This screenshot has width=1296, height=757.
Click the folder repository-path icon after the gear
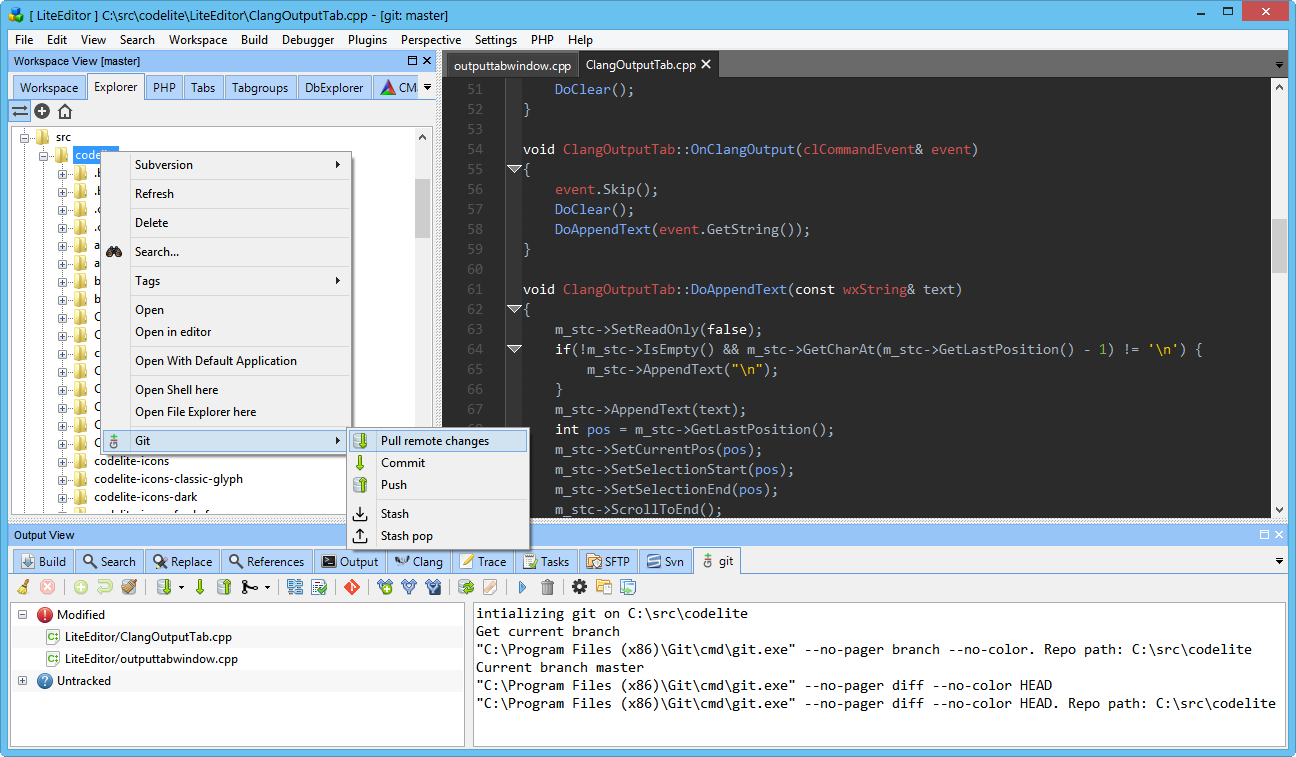[604, 587]
